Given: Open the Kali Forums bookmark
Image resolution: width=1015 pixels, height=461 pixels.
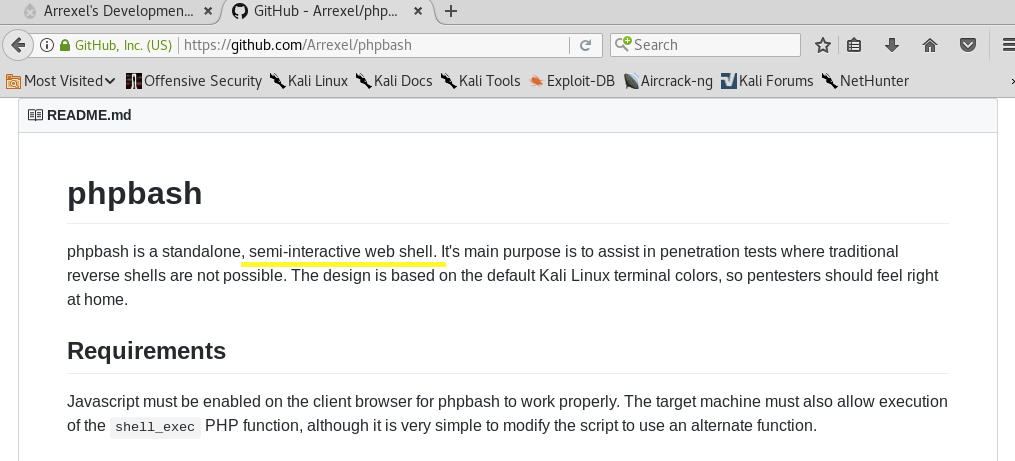Looking at the screenshot, I should pos(767,81).
